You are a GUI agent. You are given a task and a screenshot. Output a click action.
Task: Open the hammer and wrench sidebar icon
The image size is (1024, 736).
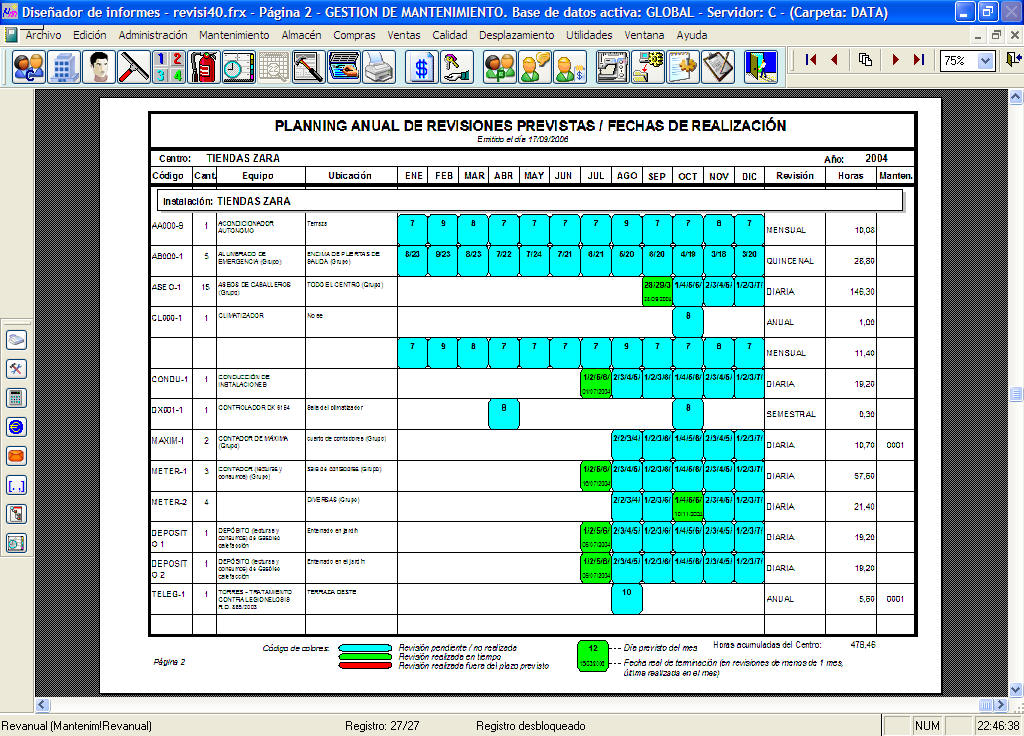(16, 369)
